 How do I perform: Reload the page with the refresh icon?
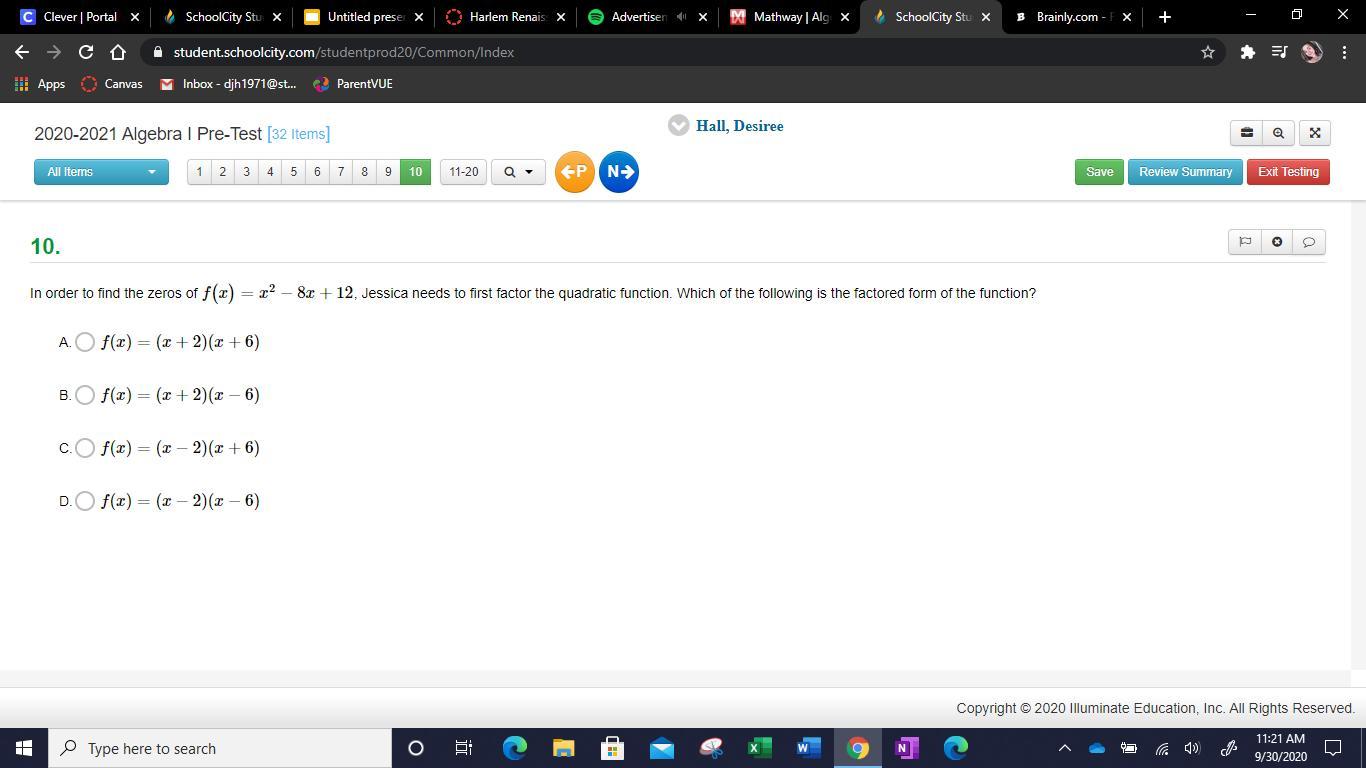86,52
